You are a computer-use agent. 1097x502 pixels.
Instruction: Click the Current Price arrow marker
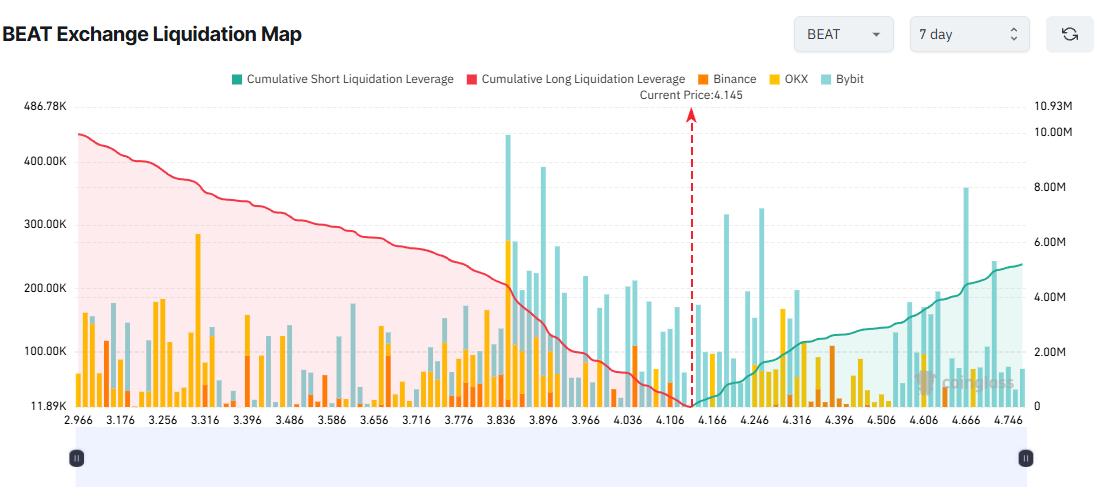pos(691,115)
